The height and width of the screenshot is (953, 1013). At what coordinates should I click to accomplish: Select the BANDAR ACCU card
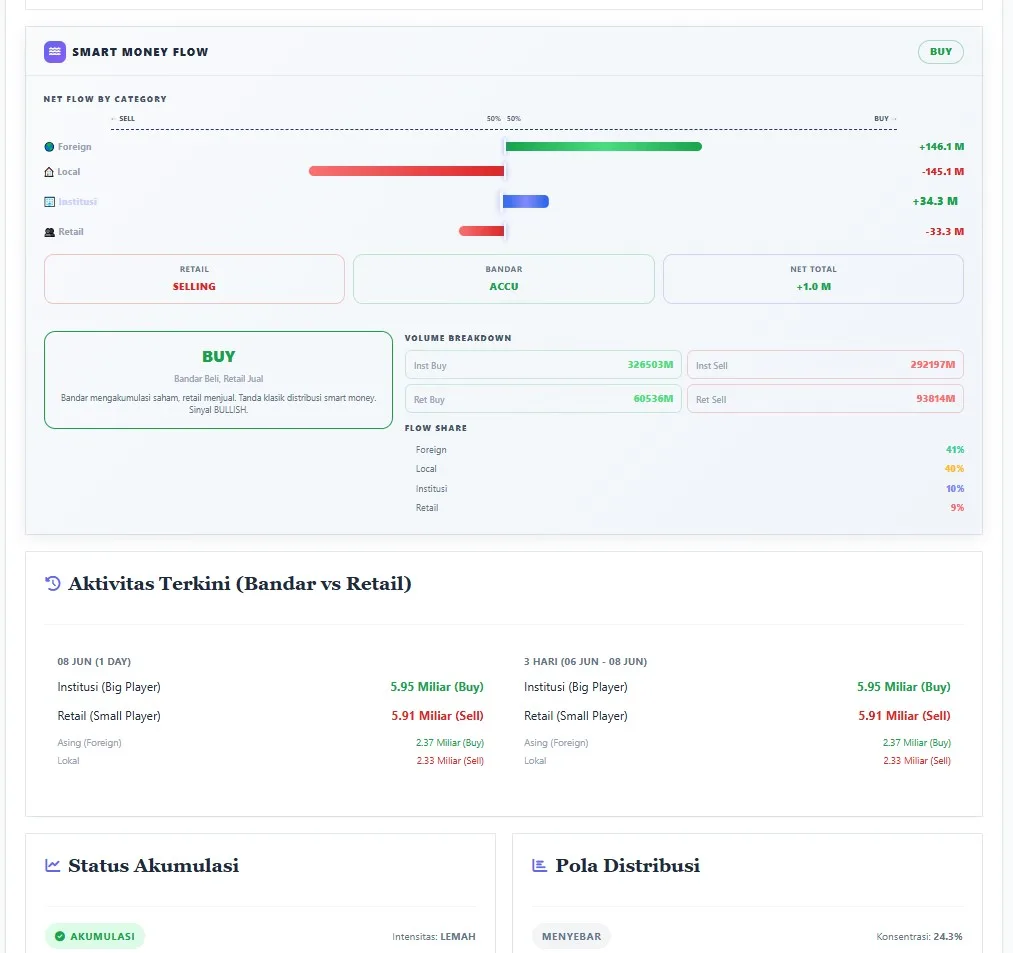(x=504, y=278)
